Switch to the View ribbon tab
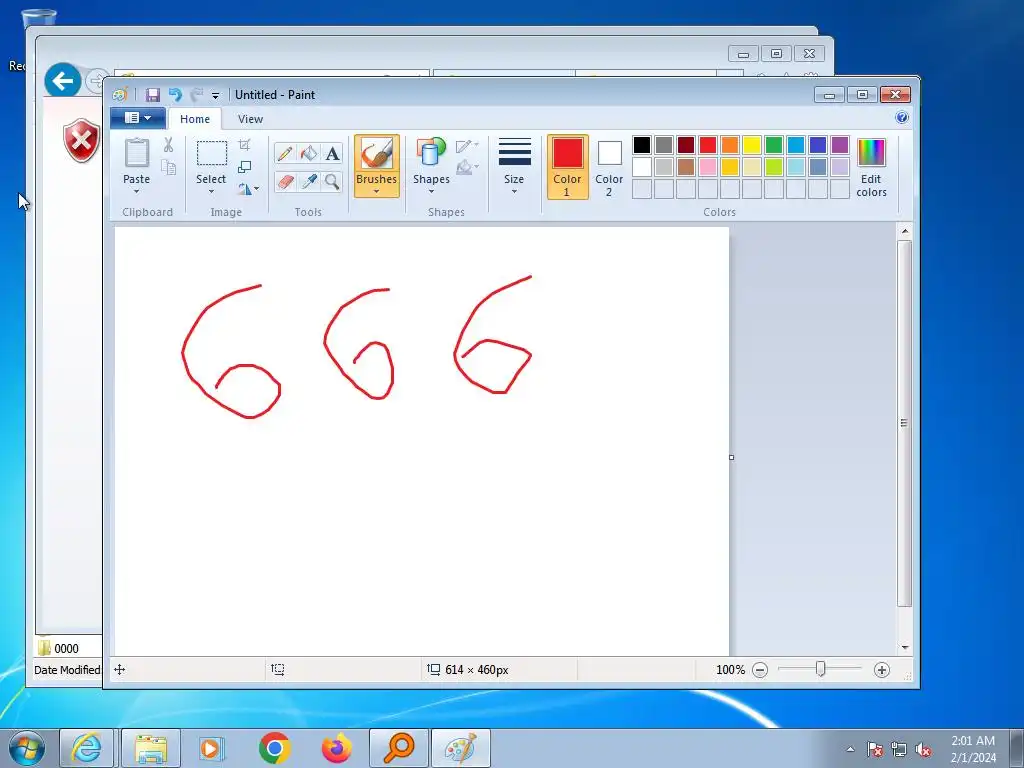Viewport: 1024px width, 768px height. (250, 119)
